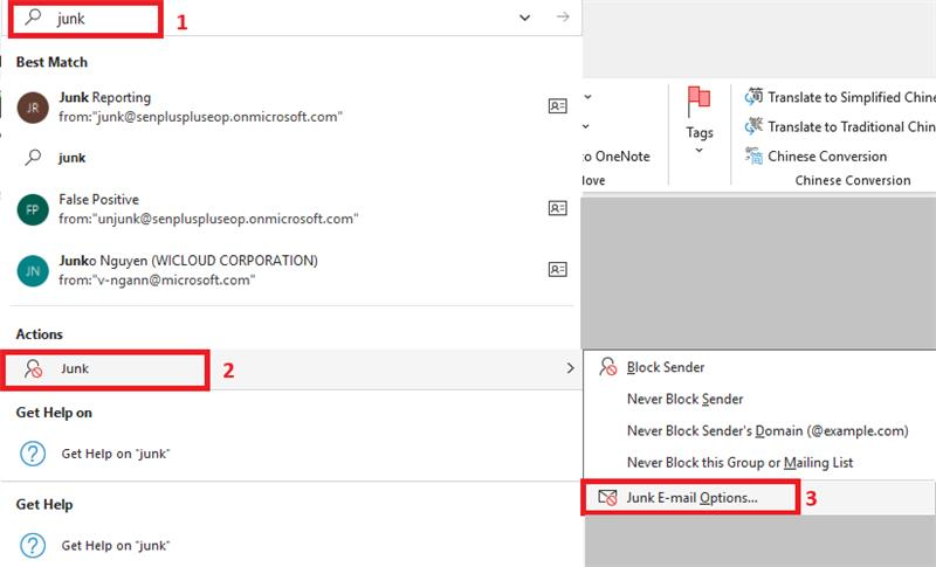Choose Never Block this Group or Mailing List
This screenshot has width=936, height=567.
(x=759, y=462)
